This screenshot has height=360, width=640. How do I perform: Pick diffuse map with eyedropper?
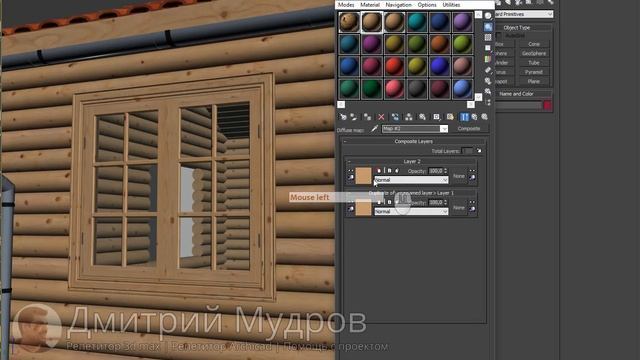click(374, 129)
